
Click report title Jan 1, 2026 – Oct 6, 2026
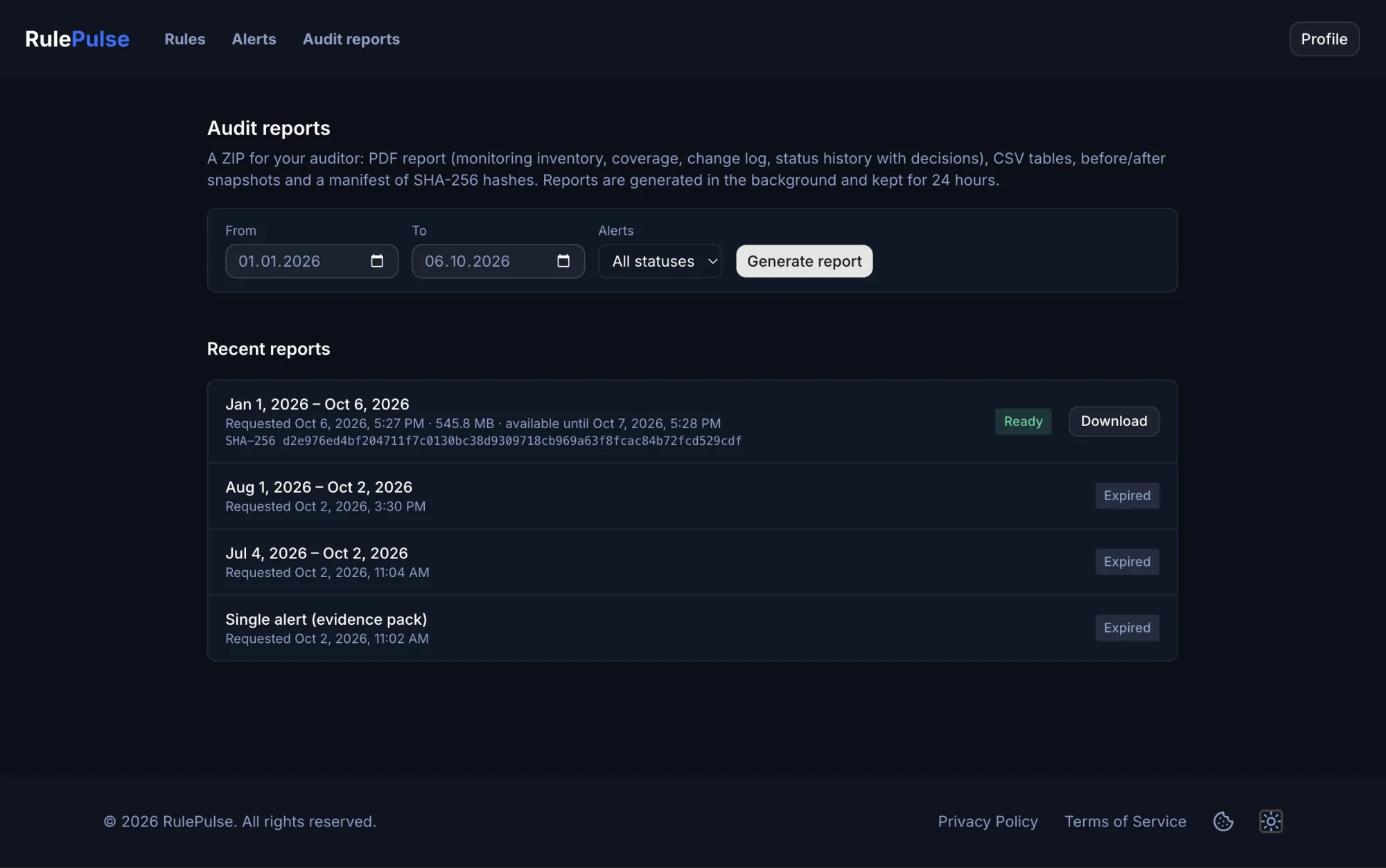click(317, 404)
